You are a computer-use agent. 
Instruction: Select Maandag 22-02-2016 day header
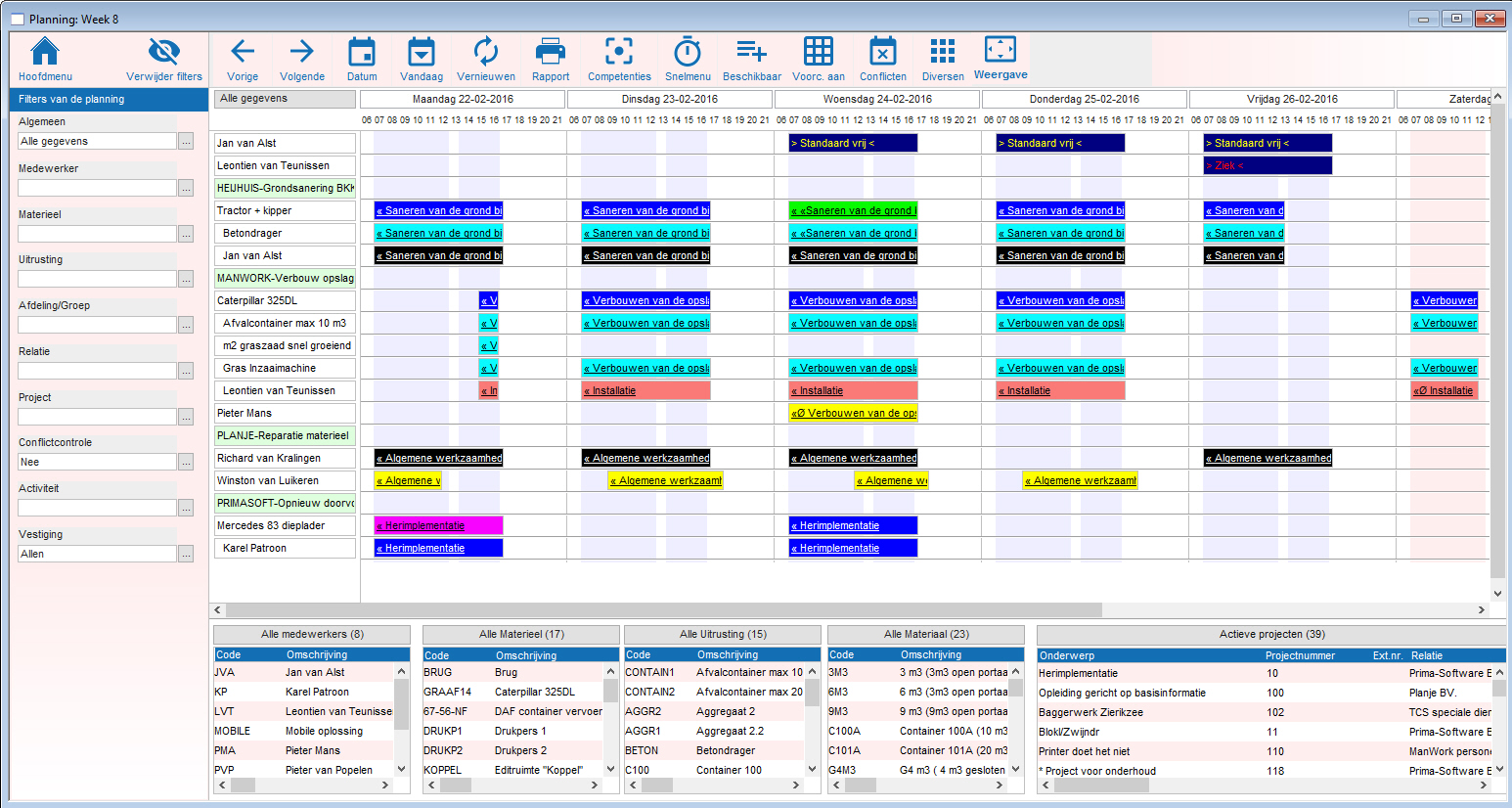pyautogui.click(x=463, y=99)
